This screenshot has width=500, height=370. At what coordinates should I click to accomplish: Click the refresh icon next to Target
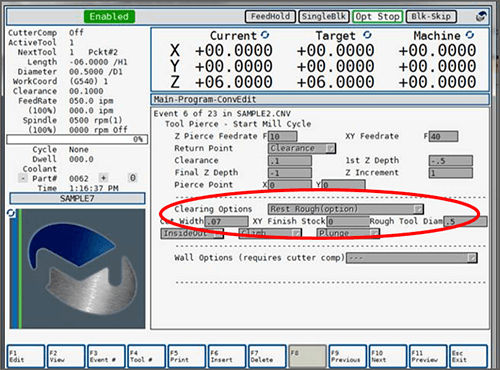coord(367,35)
